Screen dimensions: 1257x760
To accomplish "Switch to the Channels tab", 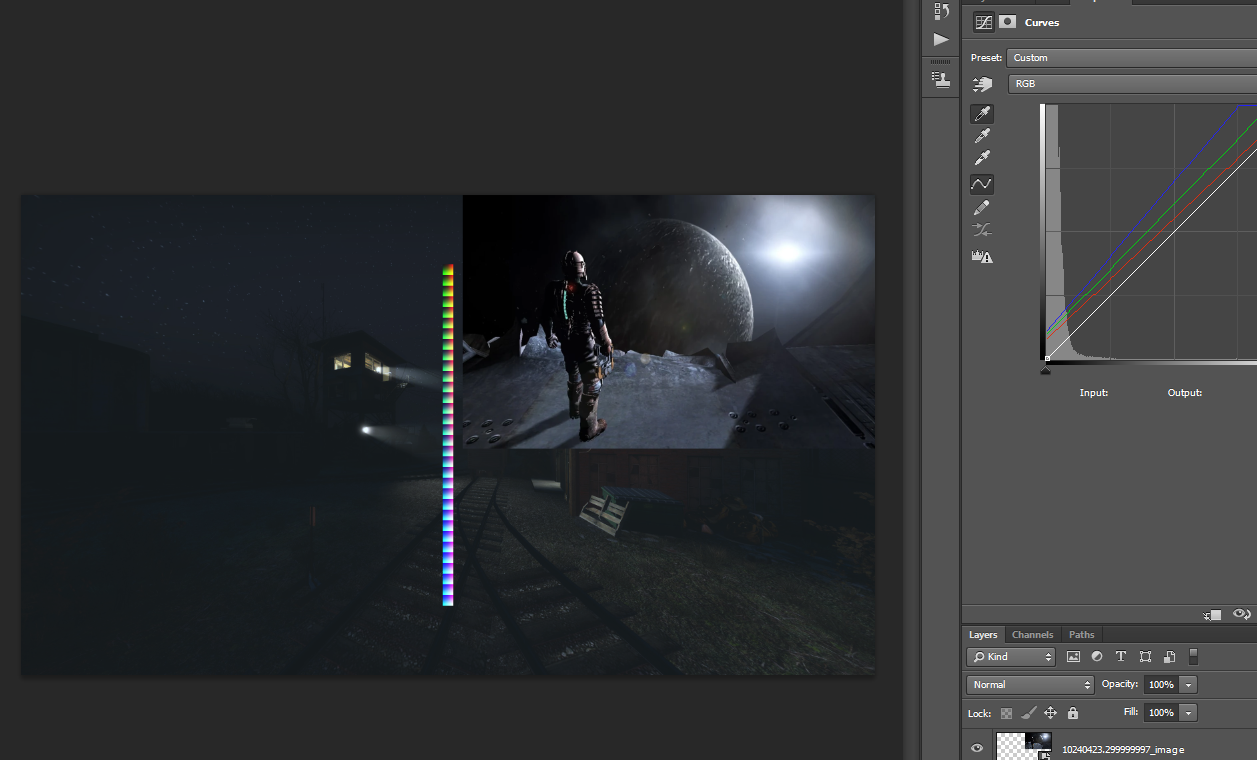I will 1032,635.
